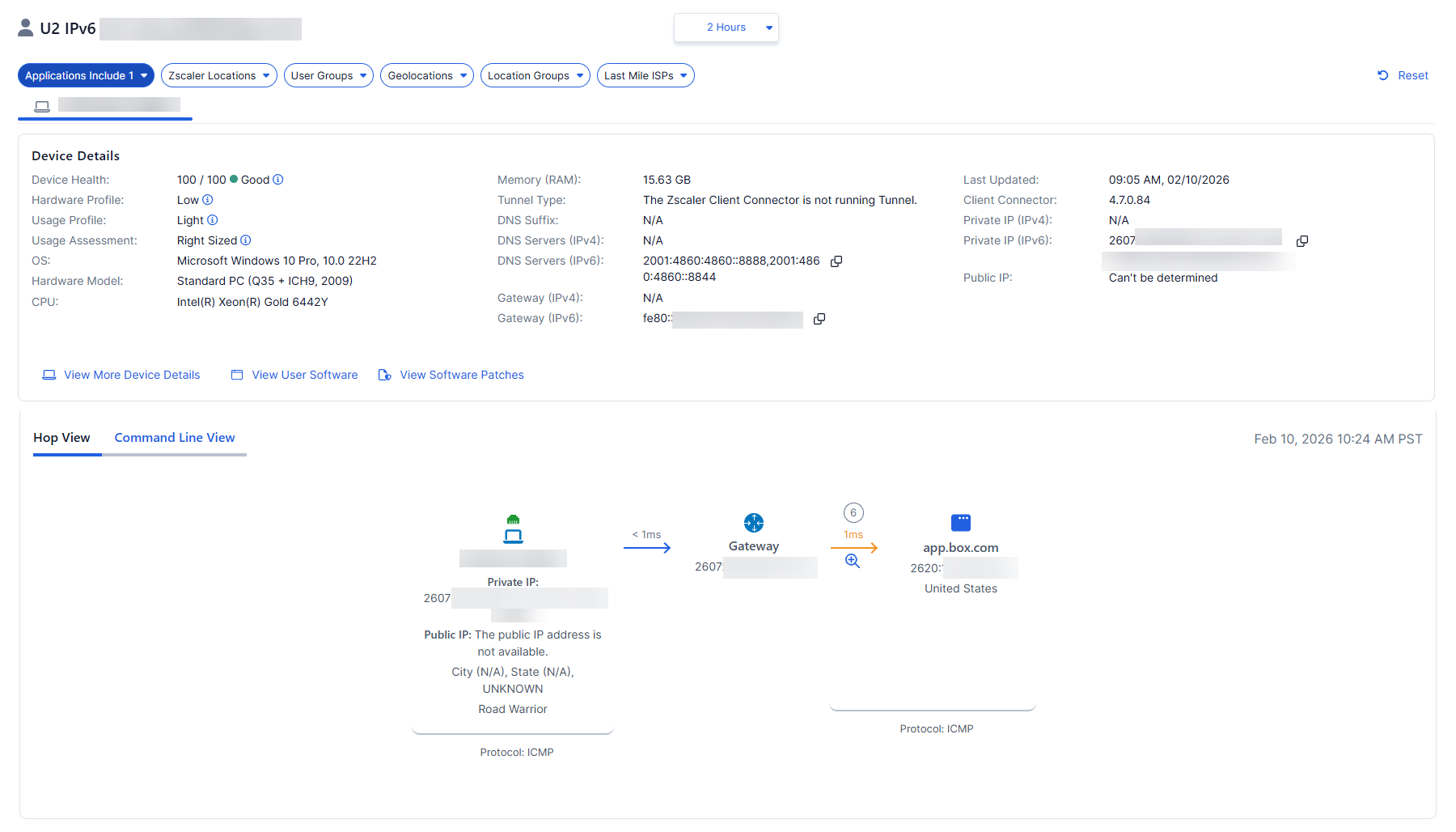The height and width of the screenshot is (832, 1456).
Task: Click the app.box.com application icon
Action: click(961, 523)
